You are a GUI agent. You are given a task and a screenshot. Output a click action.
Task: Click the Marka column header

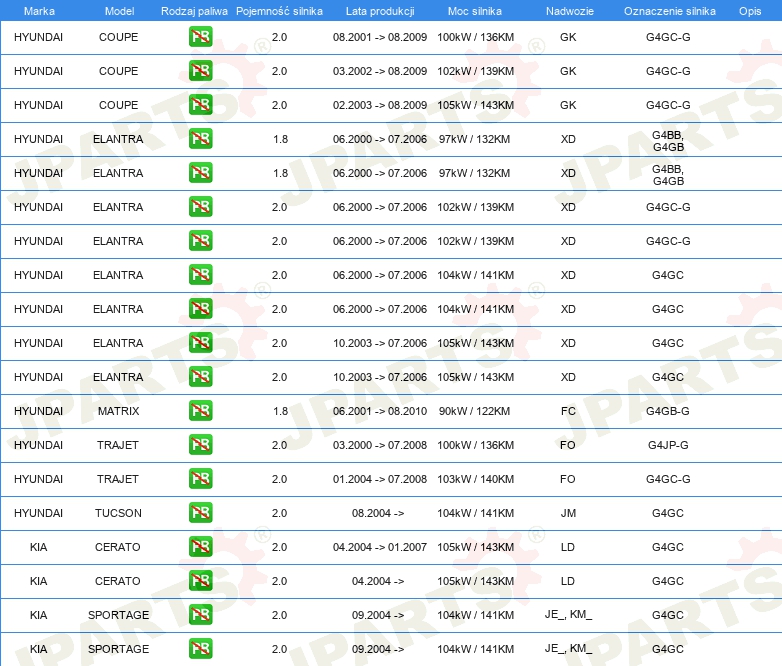point(39,11)
